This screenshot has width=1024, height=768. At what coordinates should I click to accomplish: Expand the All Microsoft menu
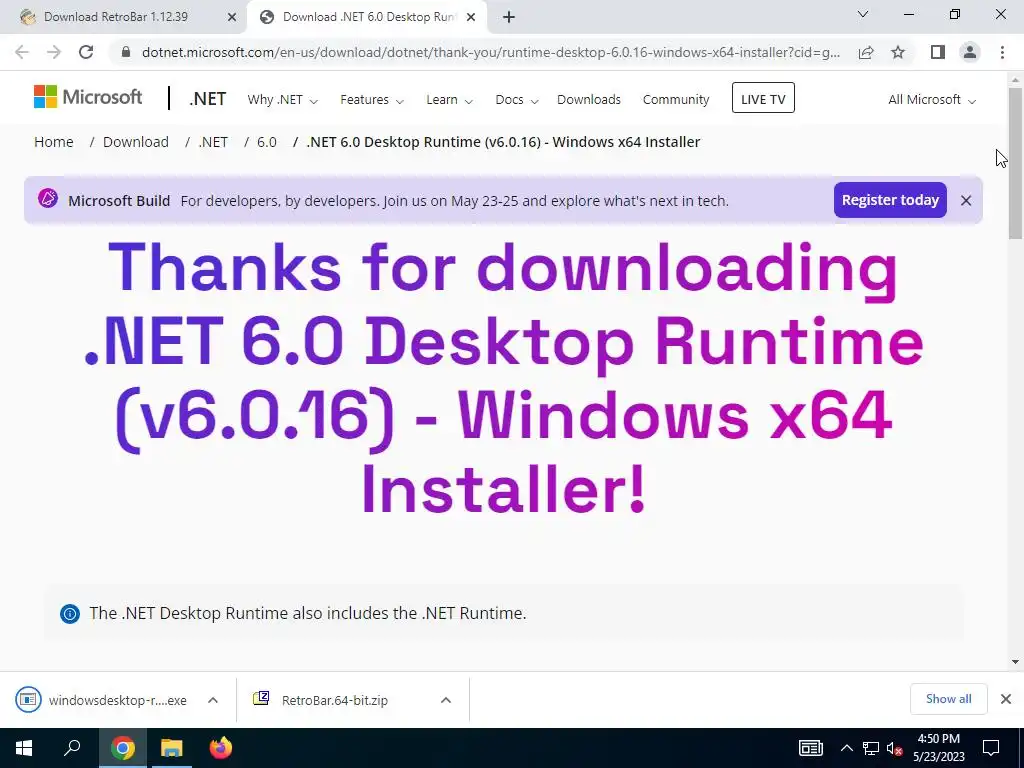coord(932,99)
